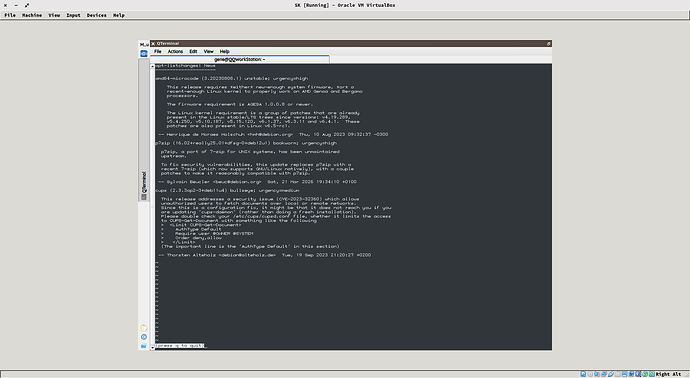Select the gene@QQworkstation terminal tab
Image resolution: width=690 pixels, height=378 pixels.
(240, 59)
